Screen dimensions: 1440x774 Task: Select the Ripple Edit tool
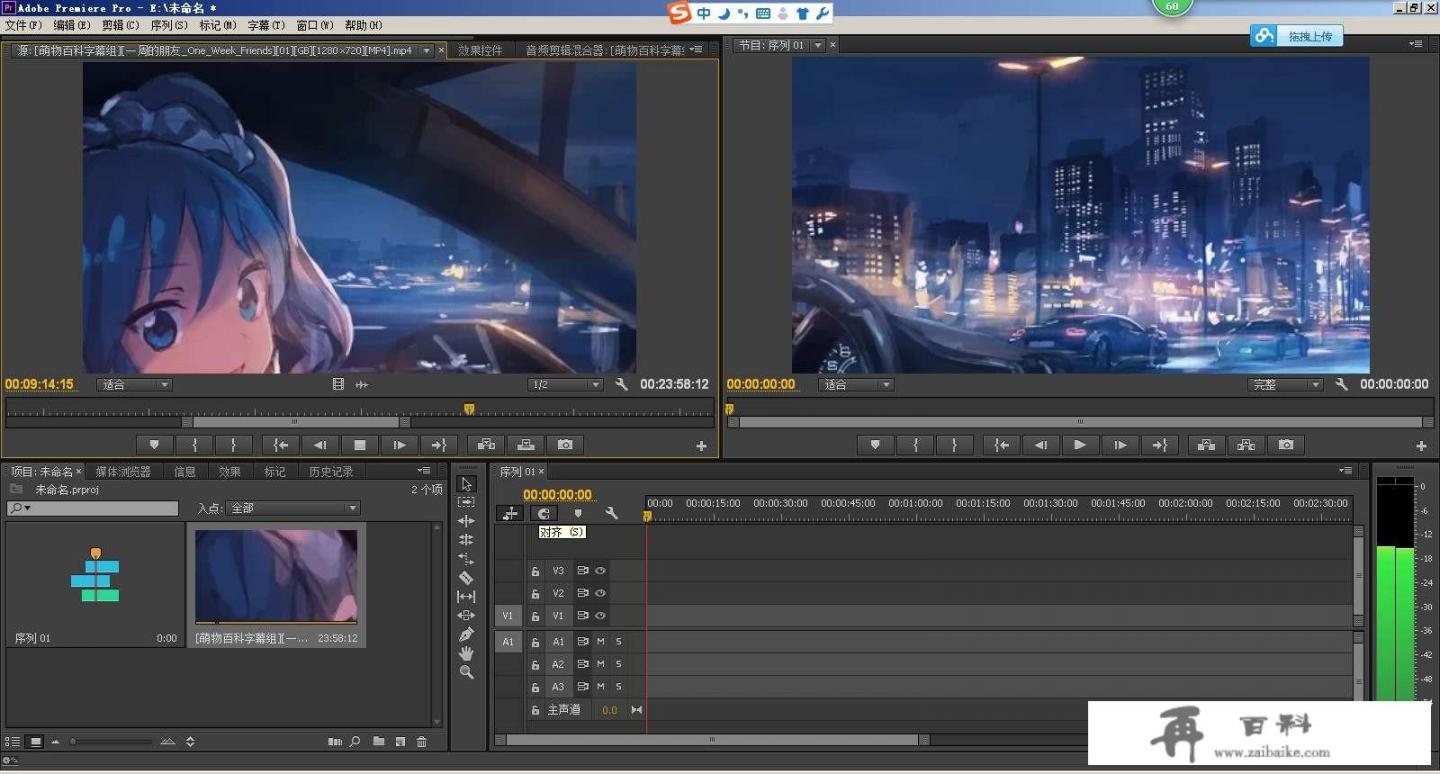click(x=466, y=521)
